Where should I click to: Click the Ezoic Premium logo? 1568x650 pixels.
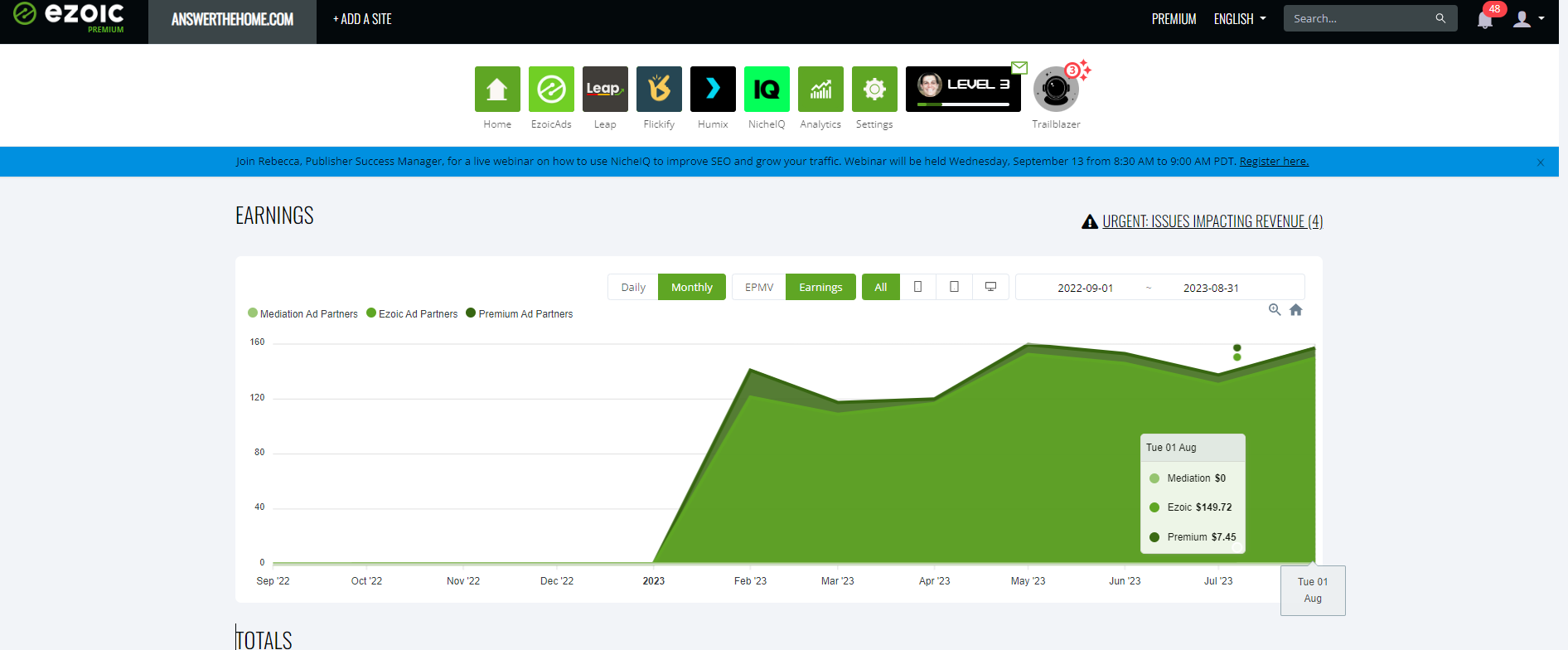click(x=69, y=17)
